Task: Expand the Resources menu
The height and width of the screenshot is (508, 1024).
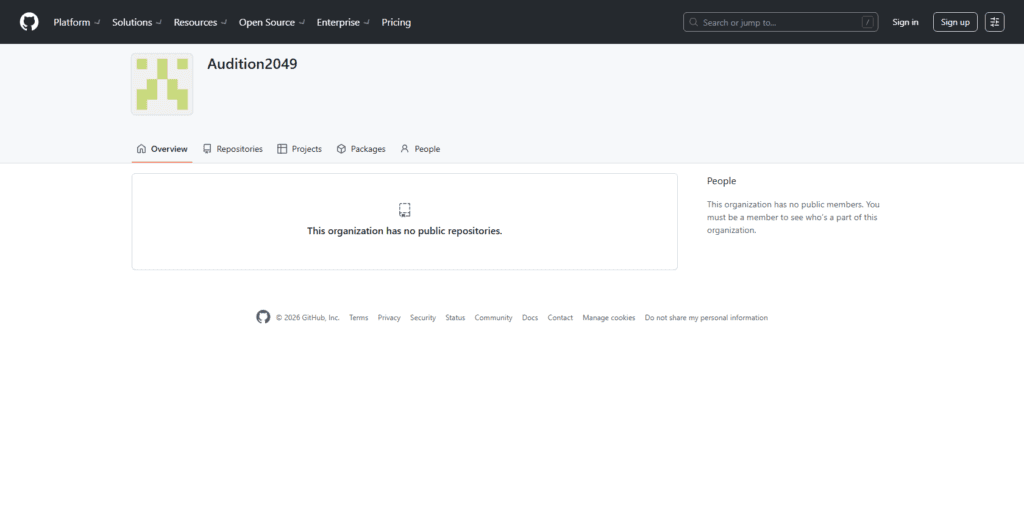Action: pyautogui.click(x=200, y=22)
